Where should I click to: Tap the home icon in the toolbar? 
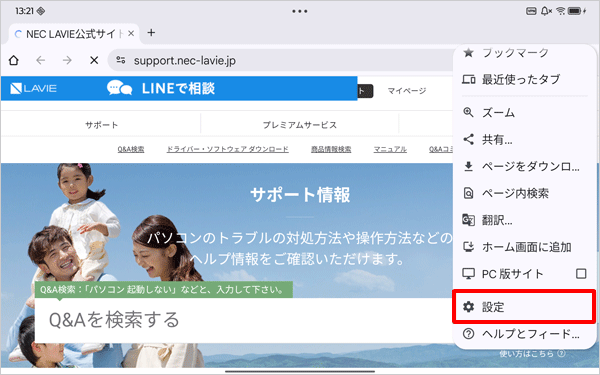coord(14,60)
